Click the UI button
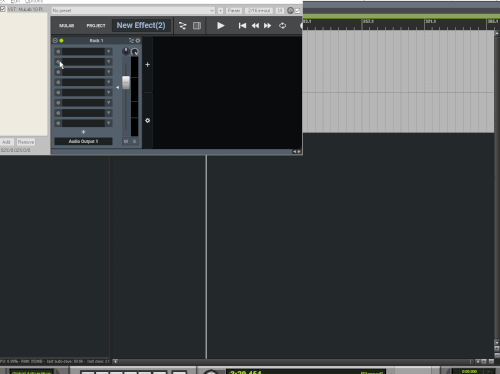Screen dimensions: 500x374 280,11
